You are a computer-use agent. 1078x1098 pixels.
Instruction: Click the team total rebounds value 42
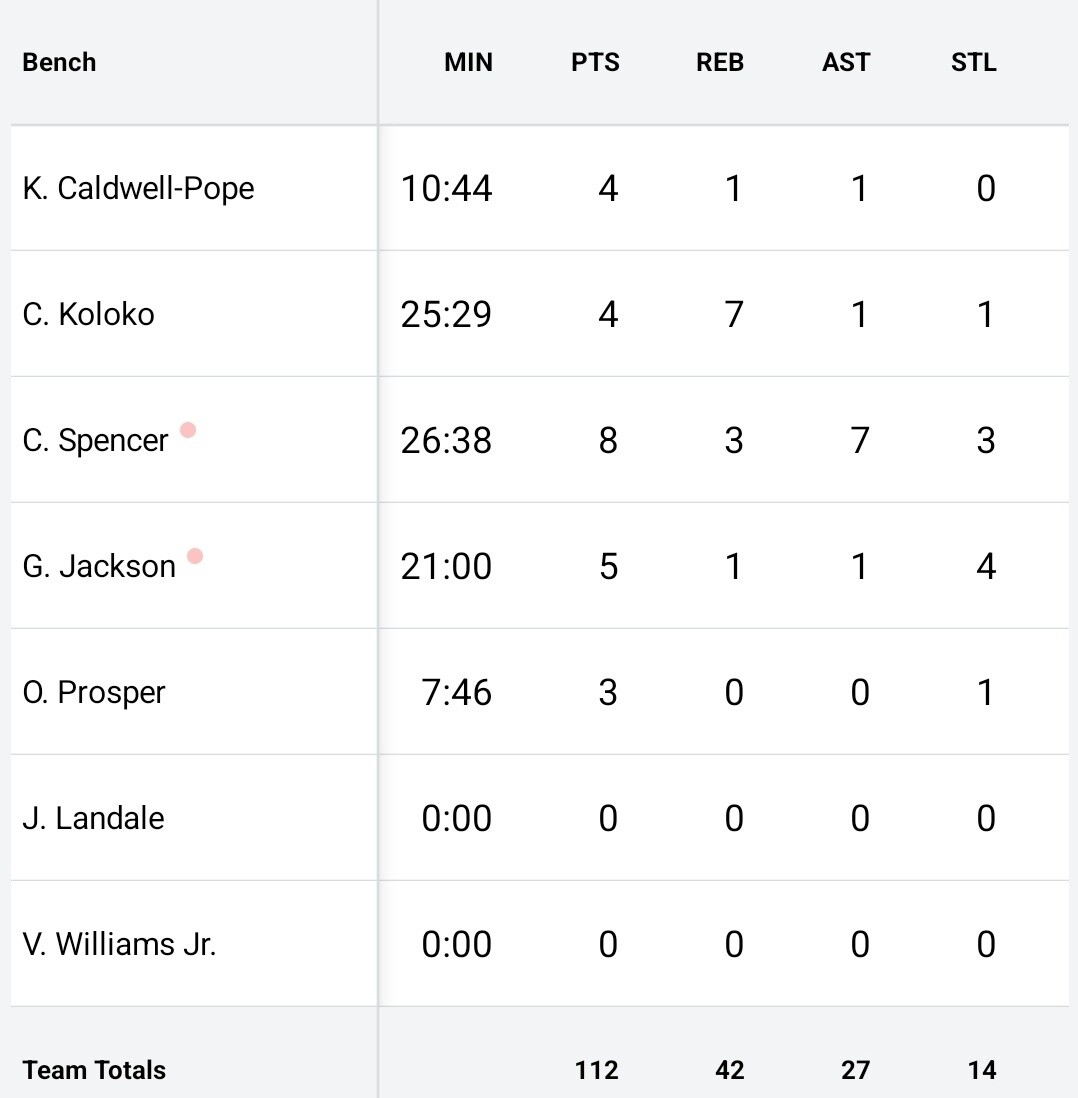click(729, 1070)
